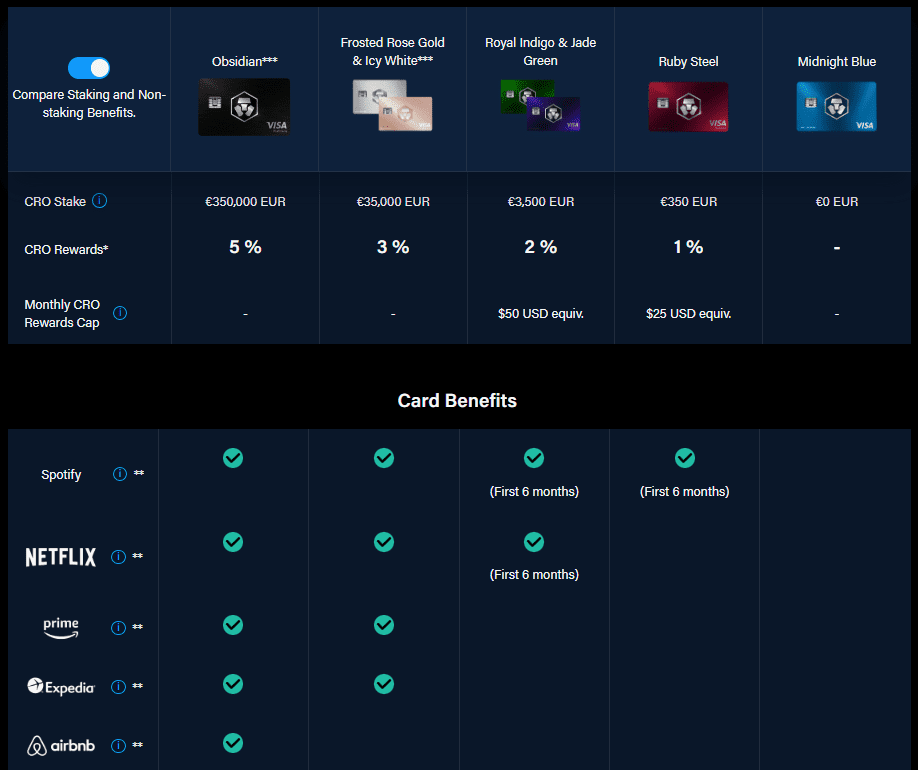Click the €3,500 EUR stake value

point(541,201)
